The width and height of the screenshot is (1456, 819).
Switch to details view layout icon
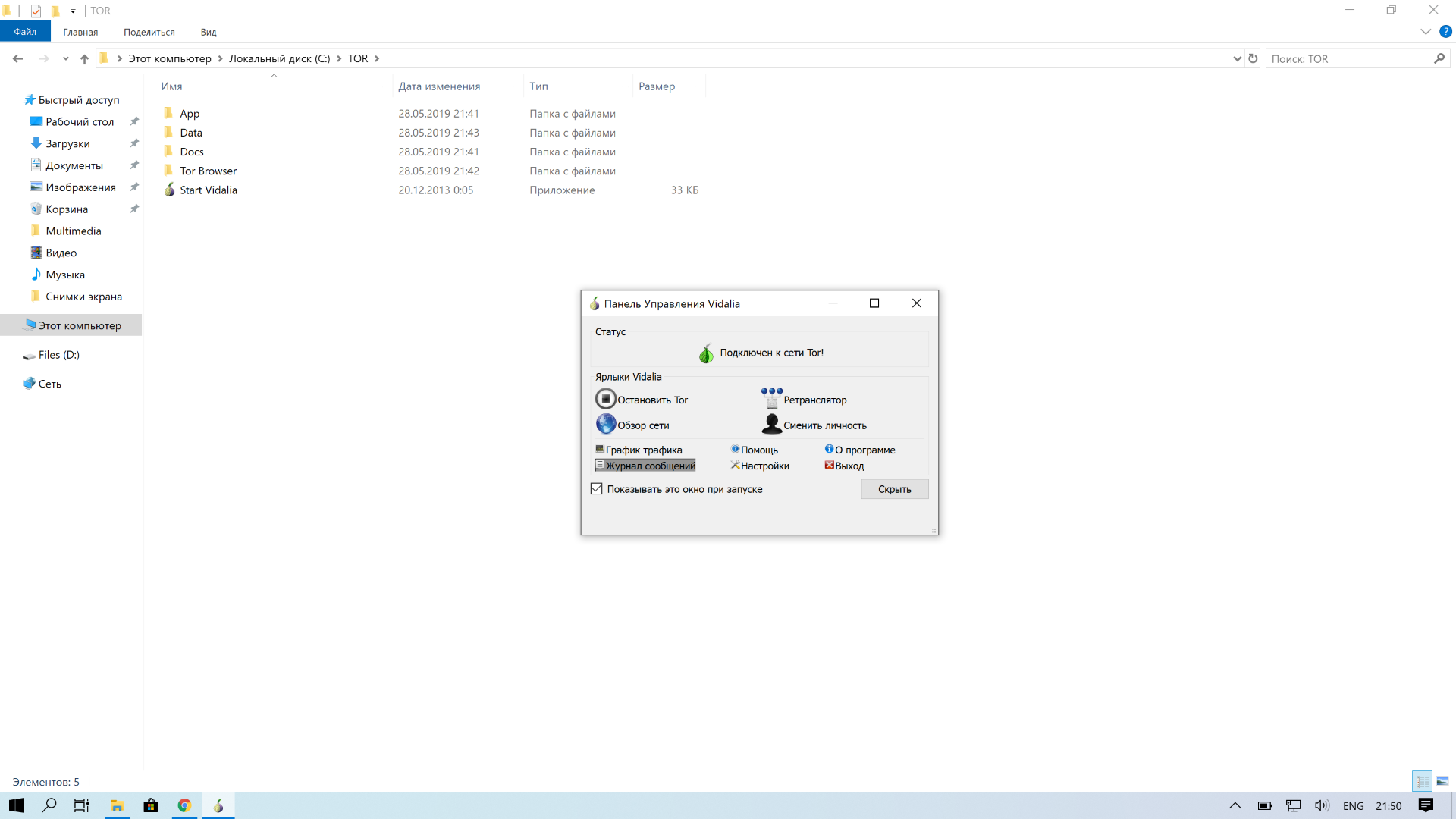tap(1422, 781)
